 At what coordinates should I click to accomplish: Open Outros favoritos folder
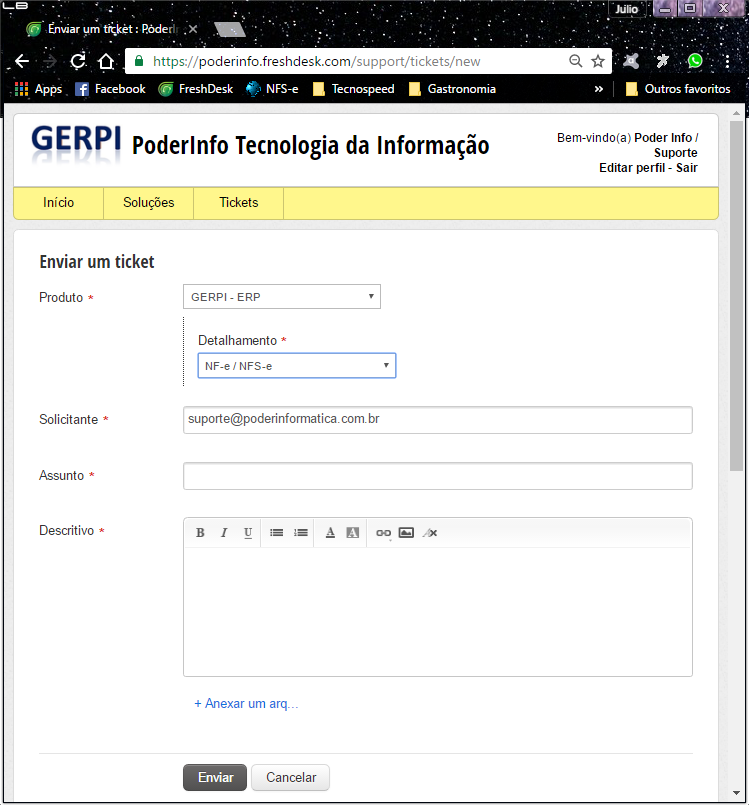pyautogui.click(x=678, y=89)
